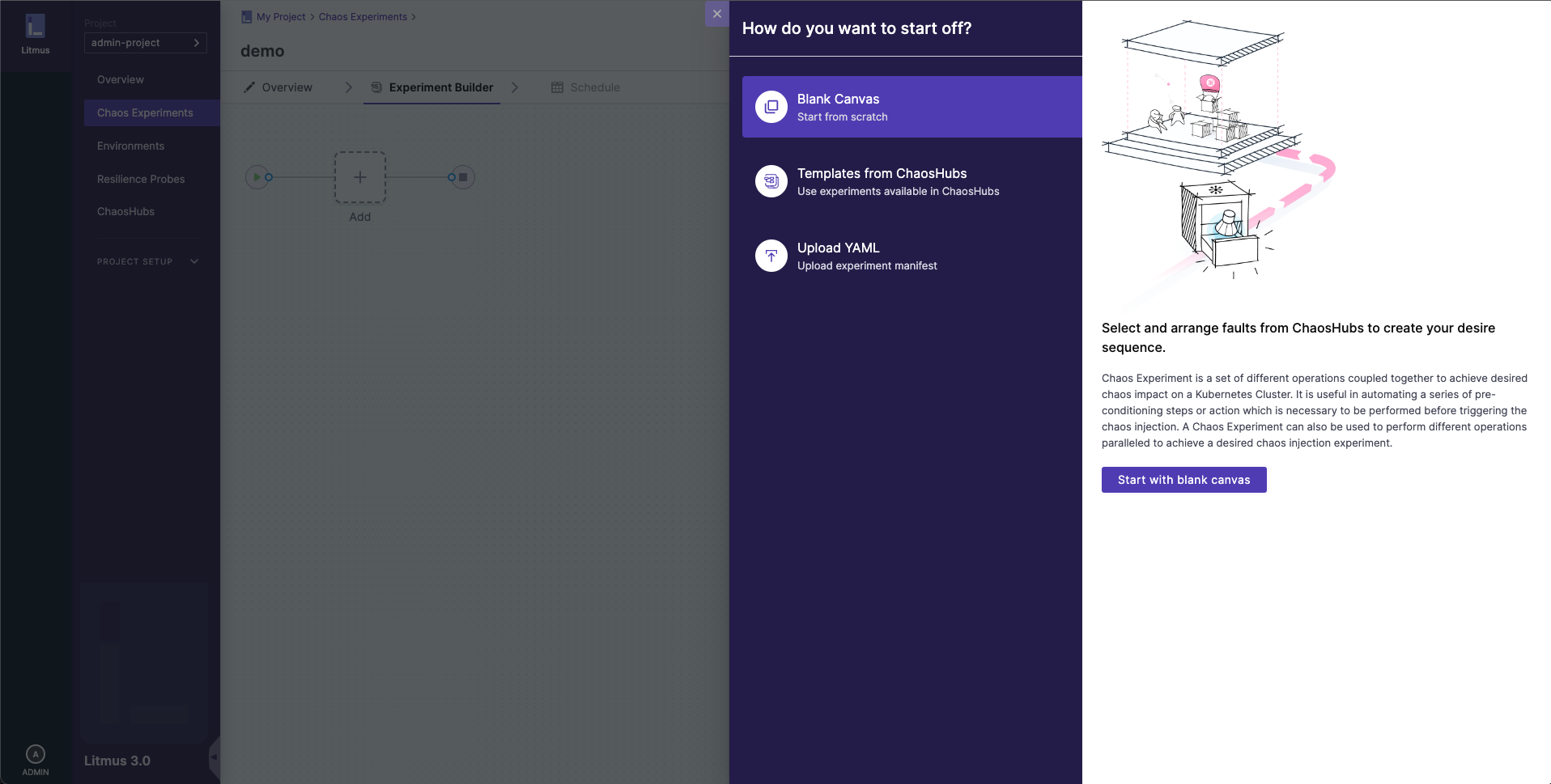The width and height of the screenshot is (1551, 784).
Task: Go to My Project breadcrumb link
Action: [x=280, y=17]
